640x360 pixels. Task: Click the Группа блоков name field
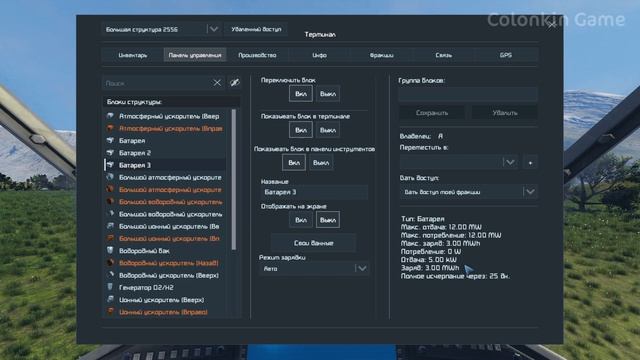(468, 94)
